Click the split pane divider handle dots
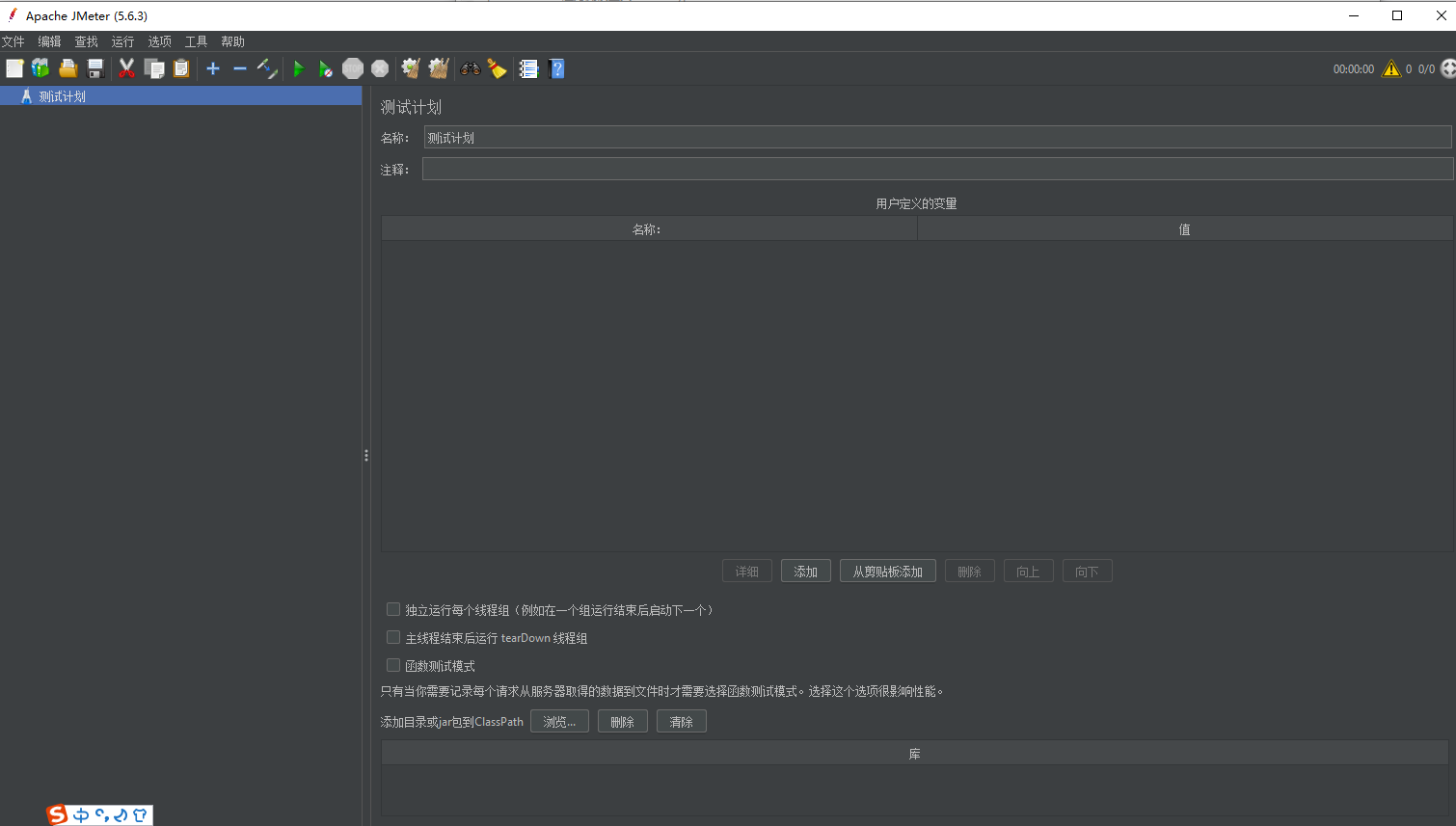 click(366, 456)
